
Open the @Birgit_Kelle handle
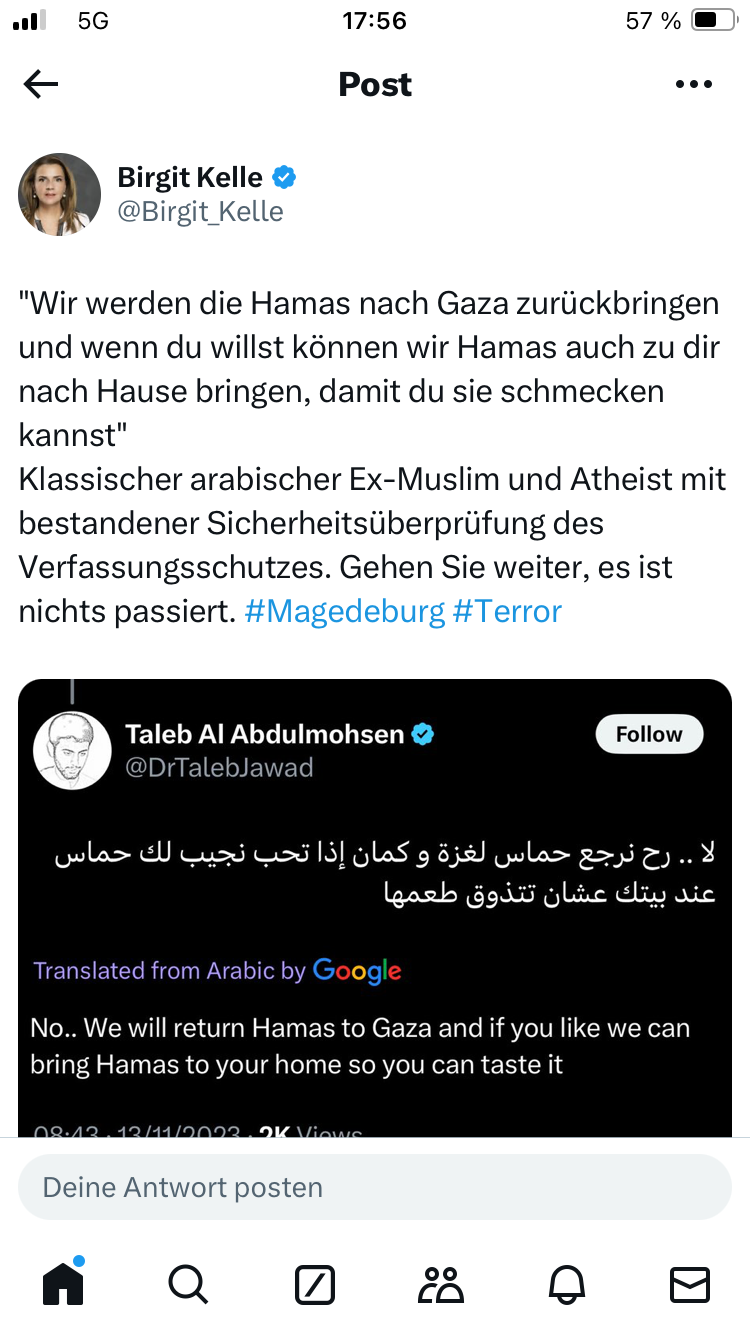tap(200, 212)
